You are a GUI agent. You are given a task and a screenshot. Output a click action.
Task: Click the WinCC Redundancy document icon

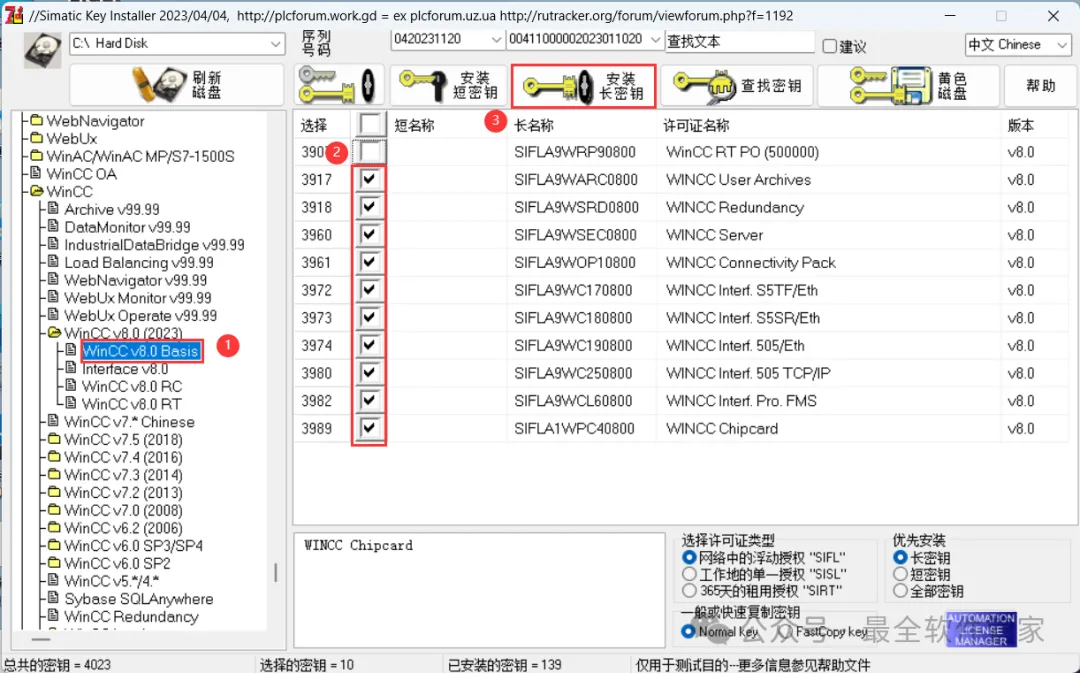coord(54,617)
